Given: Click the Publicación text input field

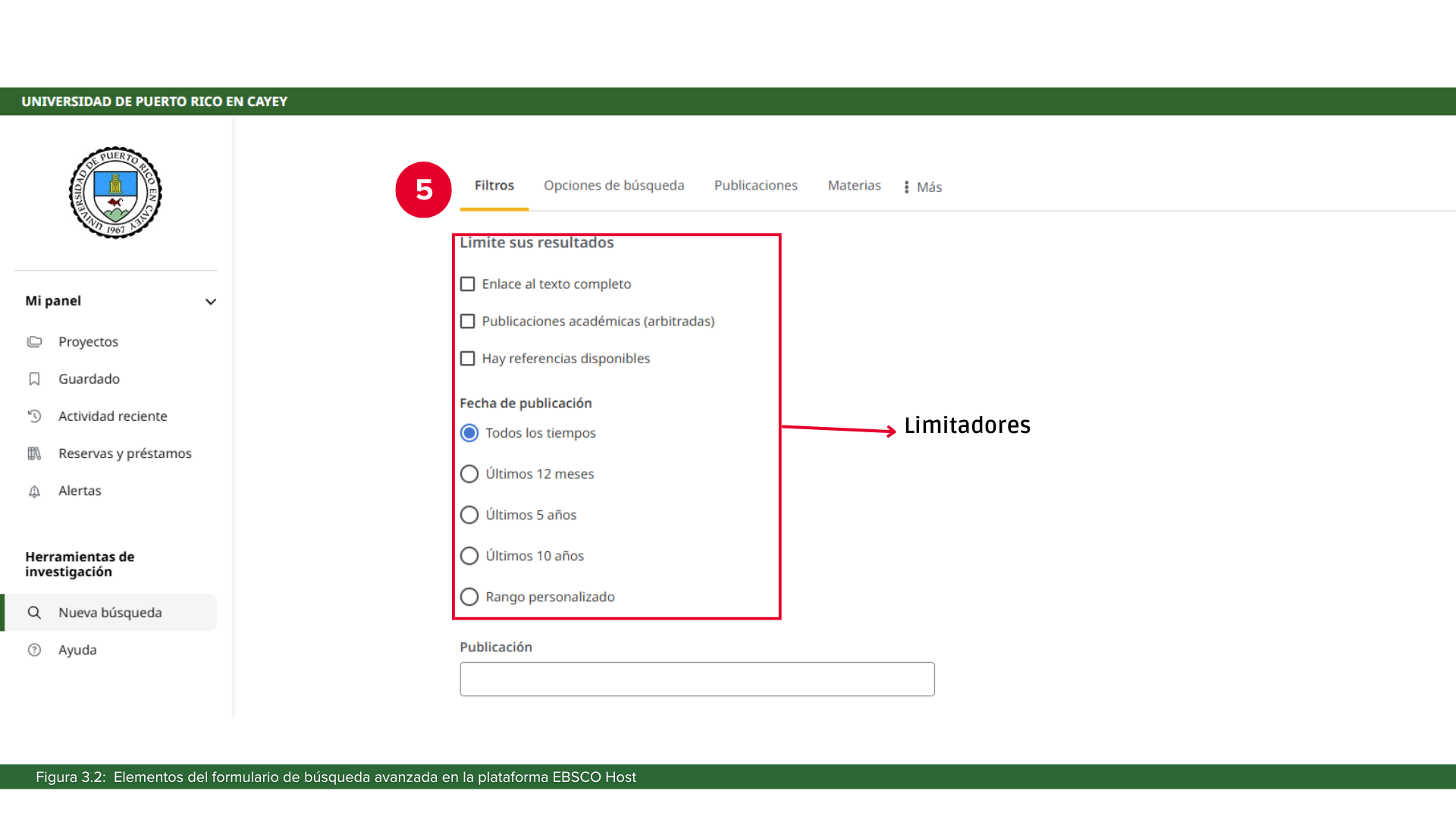Looking at the screenshot, I should tap(697, 679).
